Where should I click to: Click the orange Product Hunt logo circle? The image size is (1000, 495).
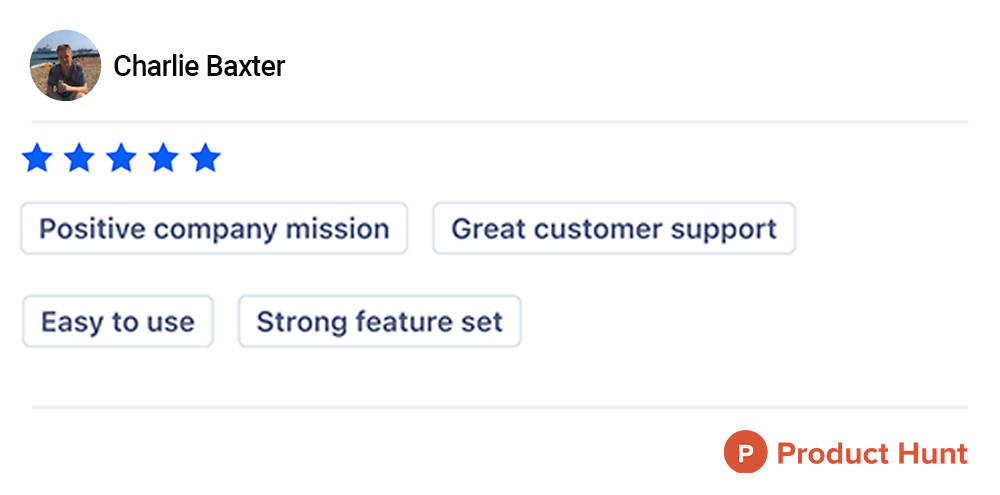[745, 452]
